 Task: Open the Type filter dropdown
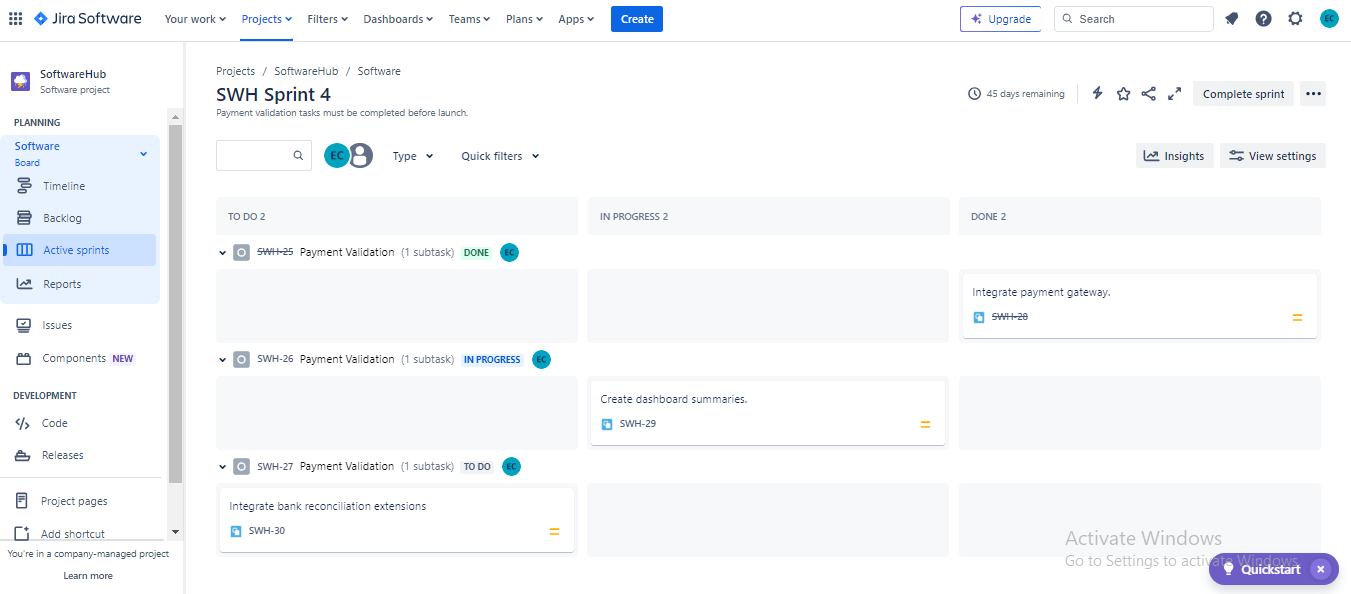[x=413, y=156]
